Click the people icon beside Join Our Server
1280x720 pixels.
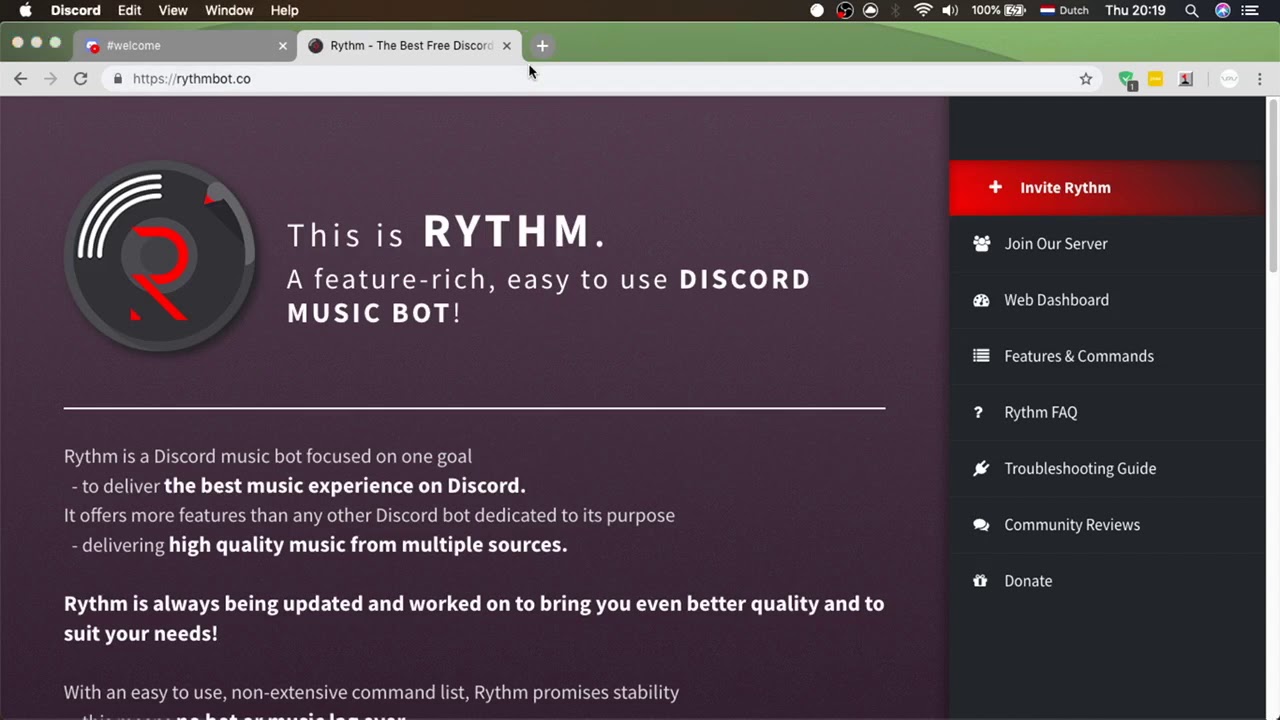tap(981, 243)
